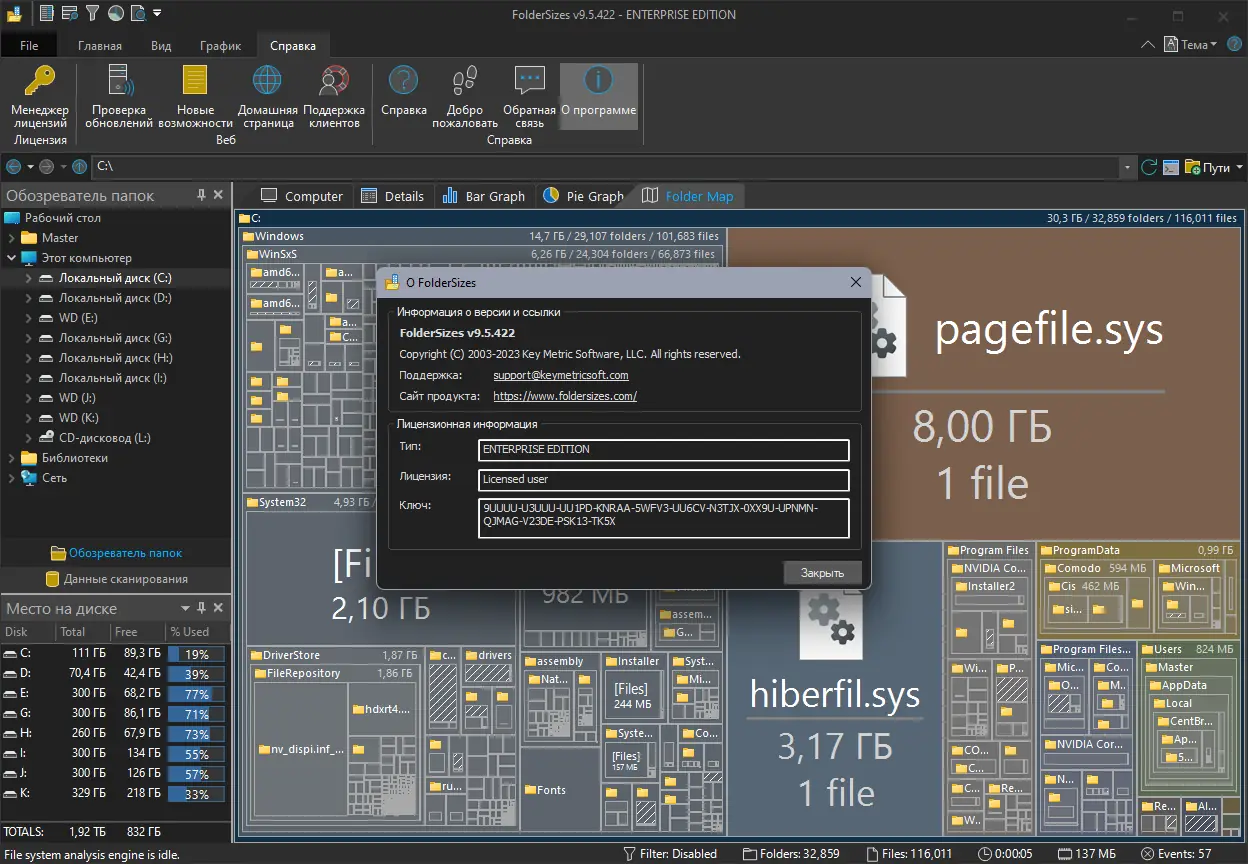
Task: Select CD-дисковод (L:) in the tree
Action: (105, 438)
